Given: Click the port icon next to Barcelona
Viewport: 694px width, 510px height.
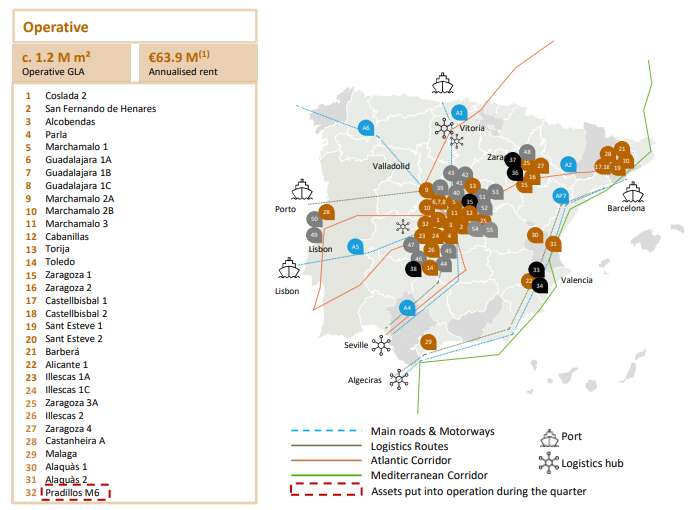Looking at the screenshot, I should 632,190.
